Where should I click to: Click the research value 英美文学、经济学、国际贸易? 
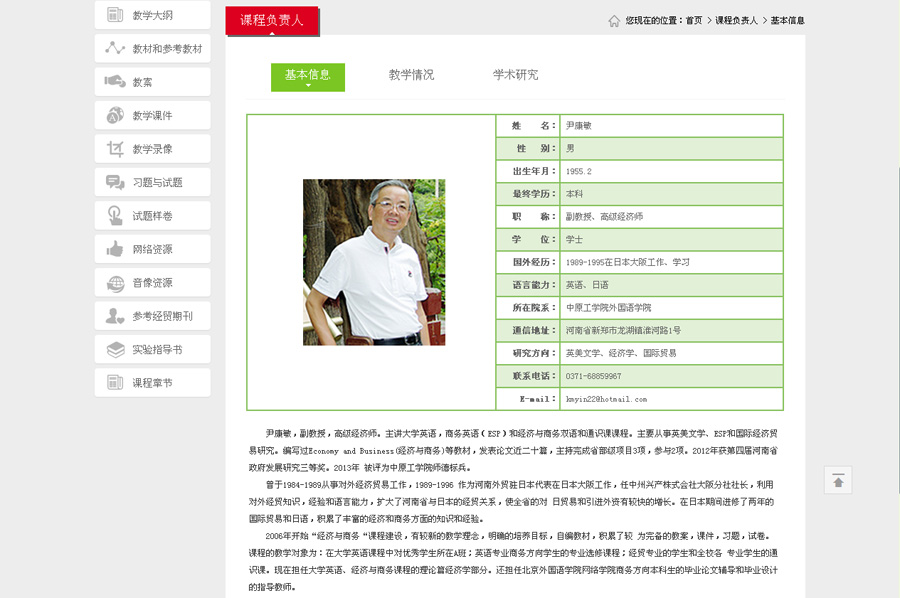[x=621, y=353]
